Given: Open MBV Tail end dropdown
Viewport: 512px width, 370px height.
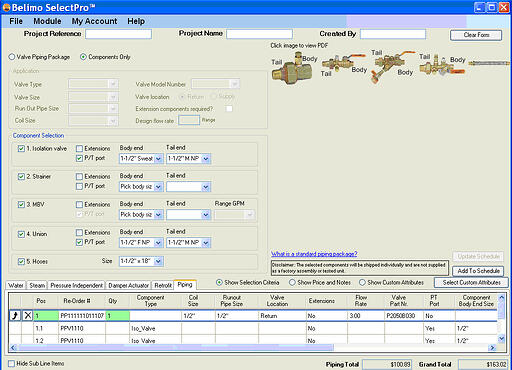Looking at the screenshot, I should [188, 215].
